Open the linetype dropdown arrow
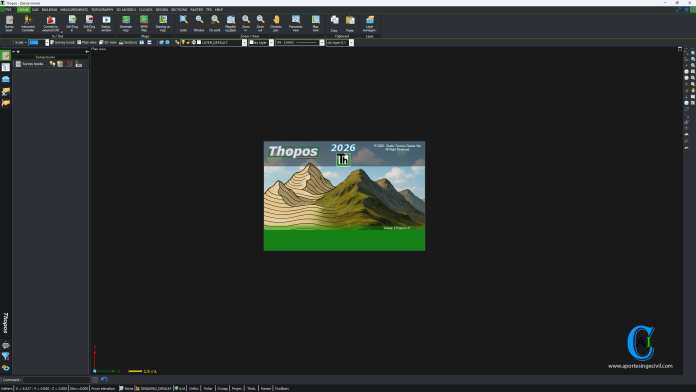The width and height of the screenshot is (696, 392). (322, 43)
